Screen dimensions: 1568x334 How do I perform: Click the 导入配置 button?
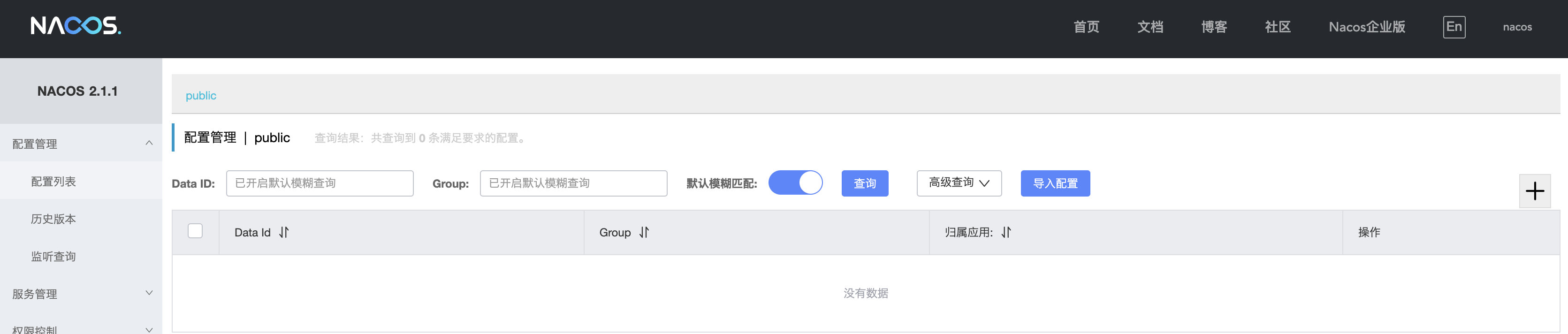point(1055,183)
